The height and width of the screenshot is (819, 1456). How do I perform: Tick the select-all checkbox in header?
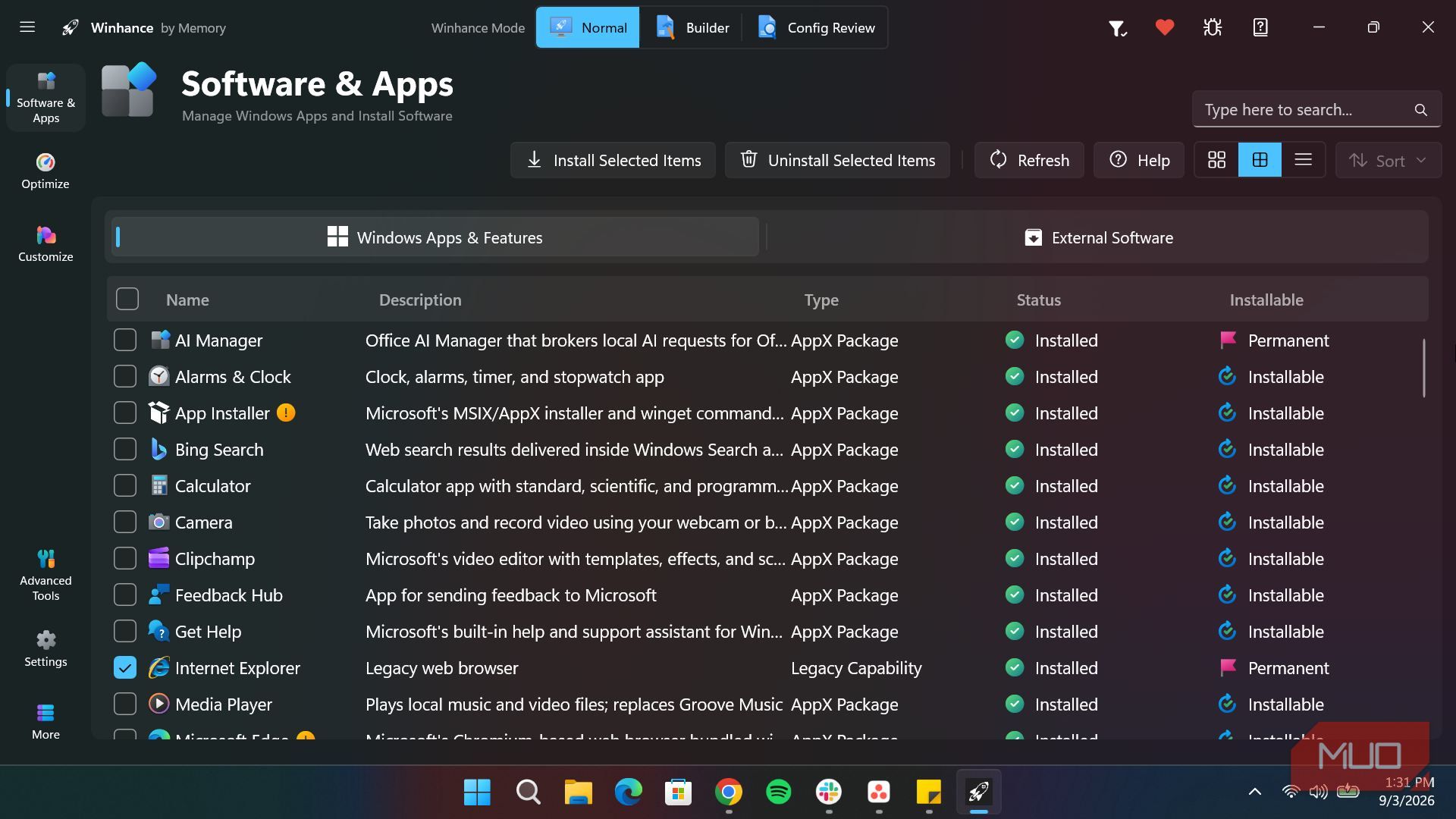coord(127,299)
